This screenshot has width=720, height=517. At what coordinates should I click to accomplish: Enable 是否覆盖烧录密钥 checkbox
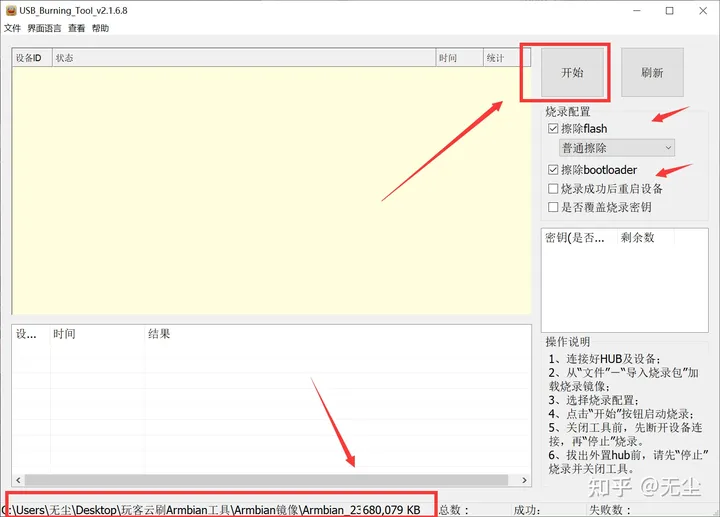click(x=554, y=207)
